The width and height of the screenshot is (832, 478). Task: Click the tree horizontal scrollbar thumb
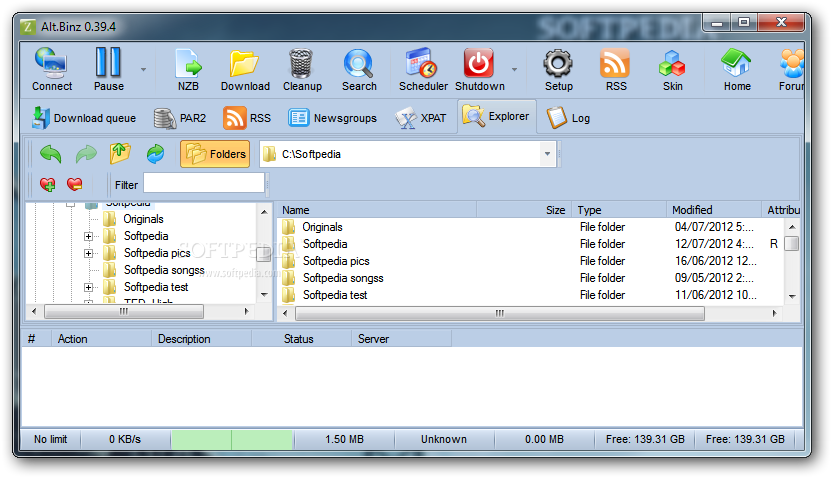124,311
